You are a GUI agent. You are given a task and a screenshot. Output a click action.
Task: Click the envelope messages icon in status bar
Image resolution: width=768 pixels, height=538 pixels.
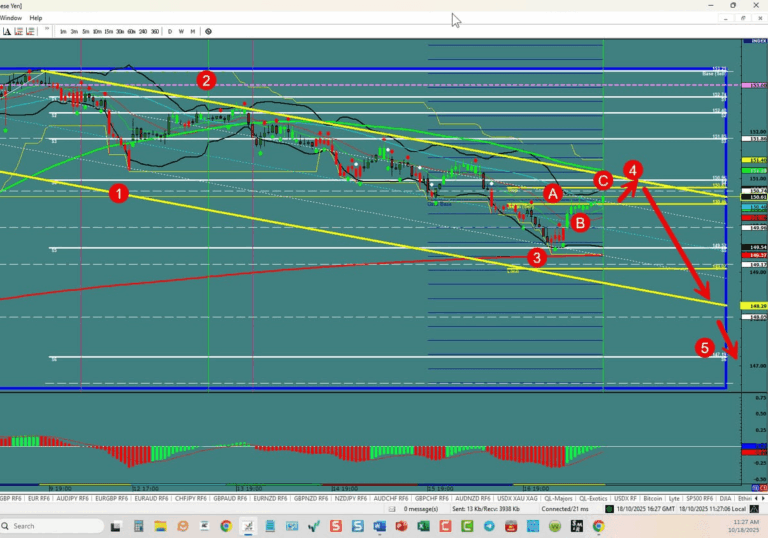[392, 509]
